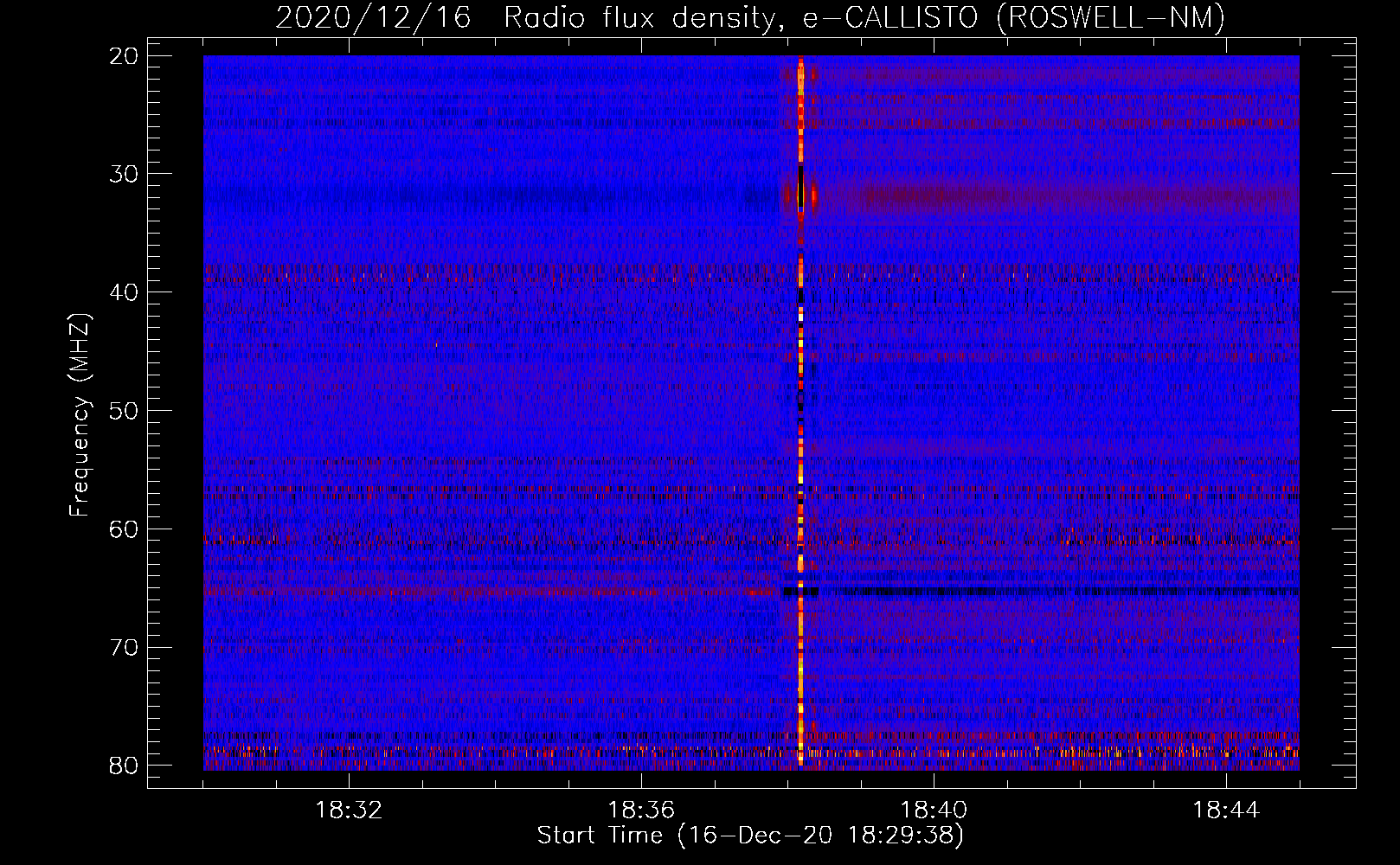Click the 70 MHz frequency tick label
The height and width of the screenshot is (865, 1400).
pos(124,647)
